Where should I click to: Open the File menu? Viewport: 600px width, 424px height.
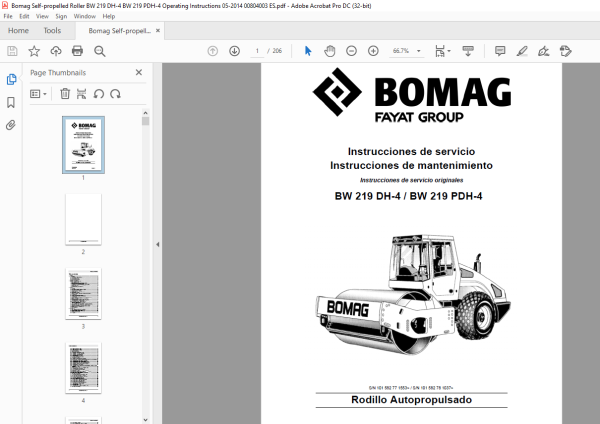pyautogui.click(x=8, y=16)
